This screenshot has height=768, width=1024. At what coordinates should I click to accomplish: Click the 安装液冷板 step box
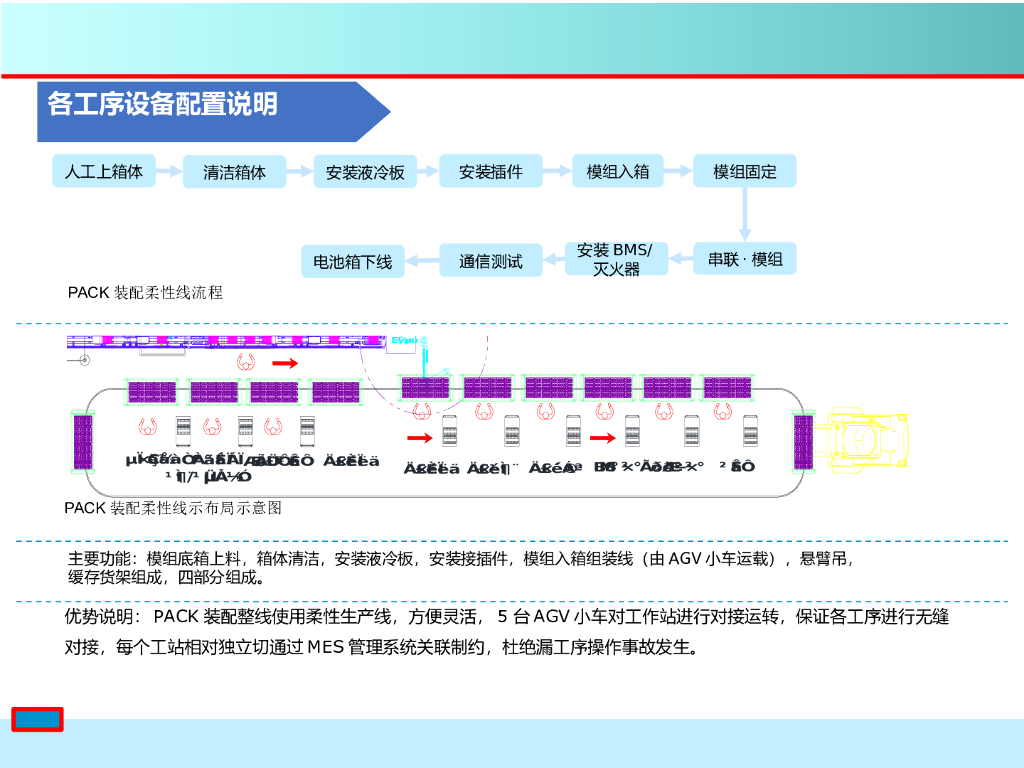(365, 172)
